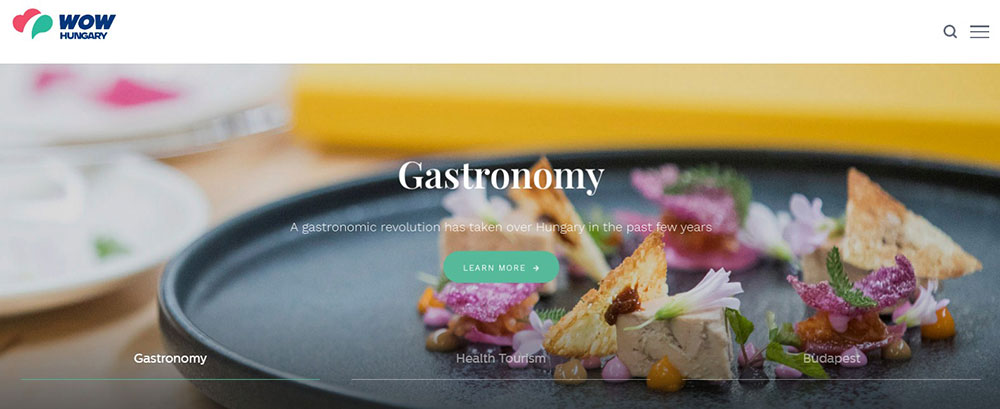Open the search magnifier icon
Image resolution: width=1000 pixels, height=409 pixels.
(950, 31)
